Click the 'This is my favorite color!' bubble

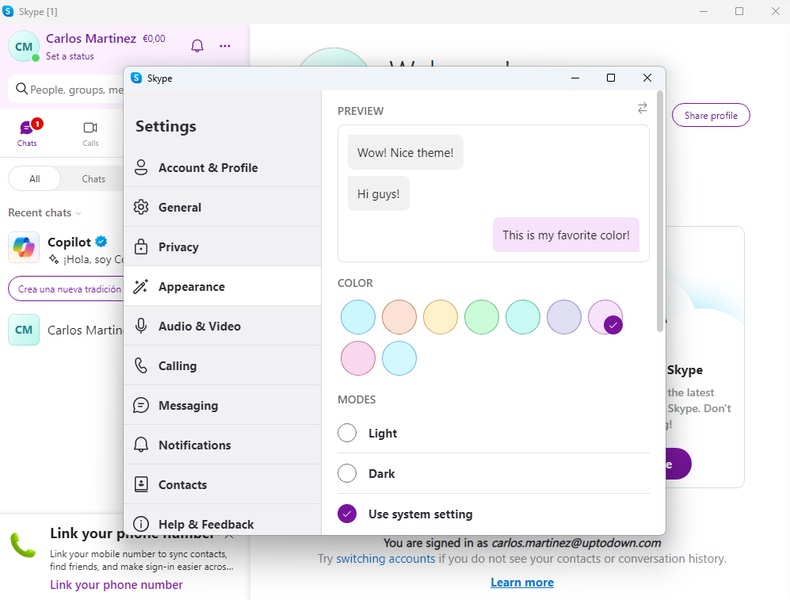click(x=566, y=235)
